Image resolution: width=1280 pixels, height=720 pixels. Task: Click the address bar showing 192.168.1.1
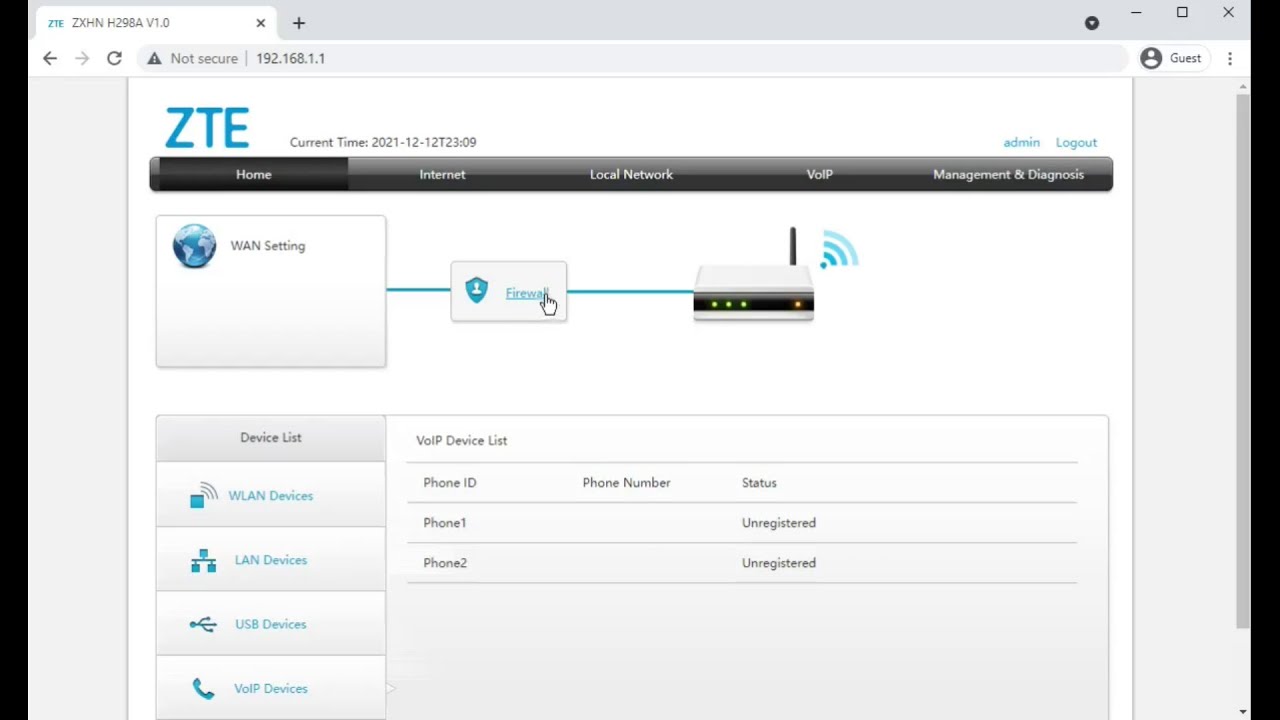point(291,58)
